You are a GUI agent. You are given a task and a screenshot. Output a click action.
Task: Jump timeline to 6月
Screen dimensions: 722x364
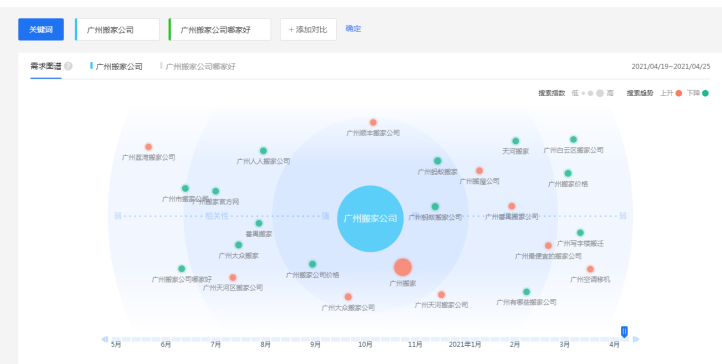(166, 345)
